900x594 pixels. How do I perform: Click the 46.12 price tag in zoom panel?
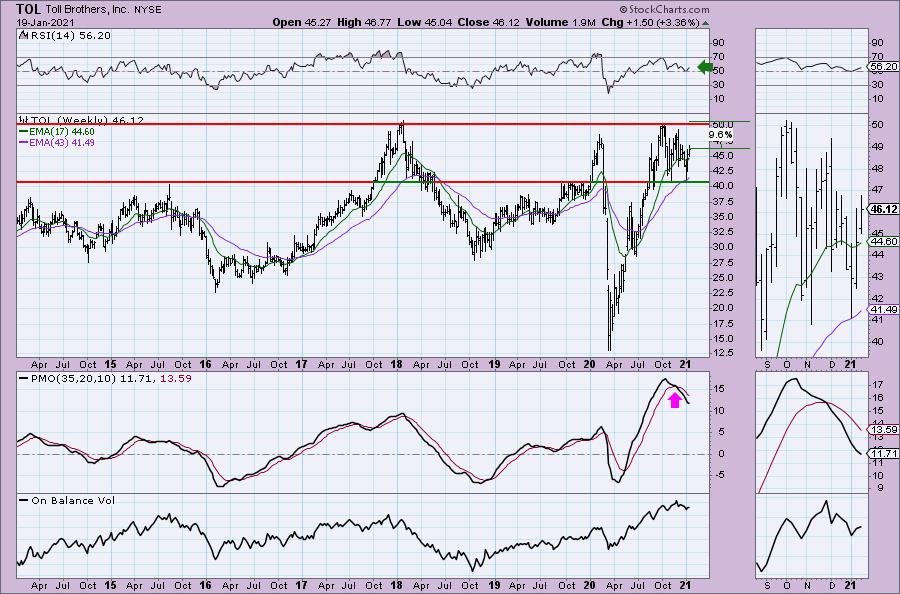[884, 209]
